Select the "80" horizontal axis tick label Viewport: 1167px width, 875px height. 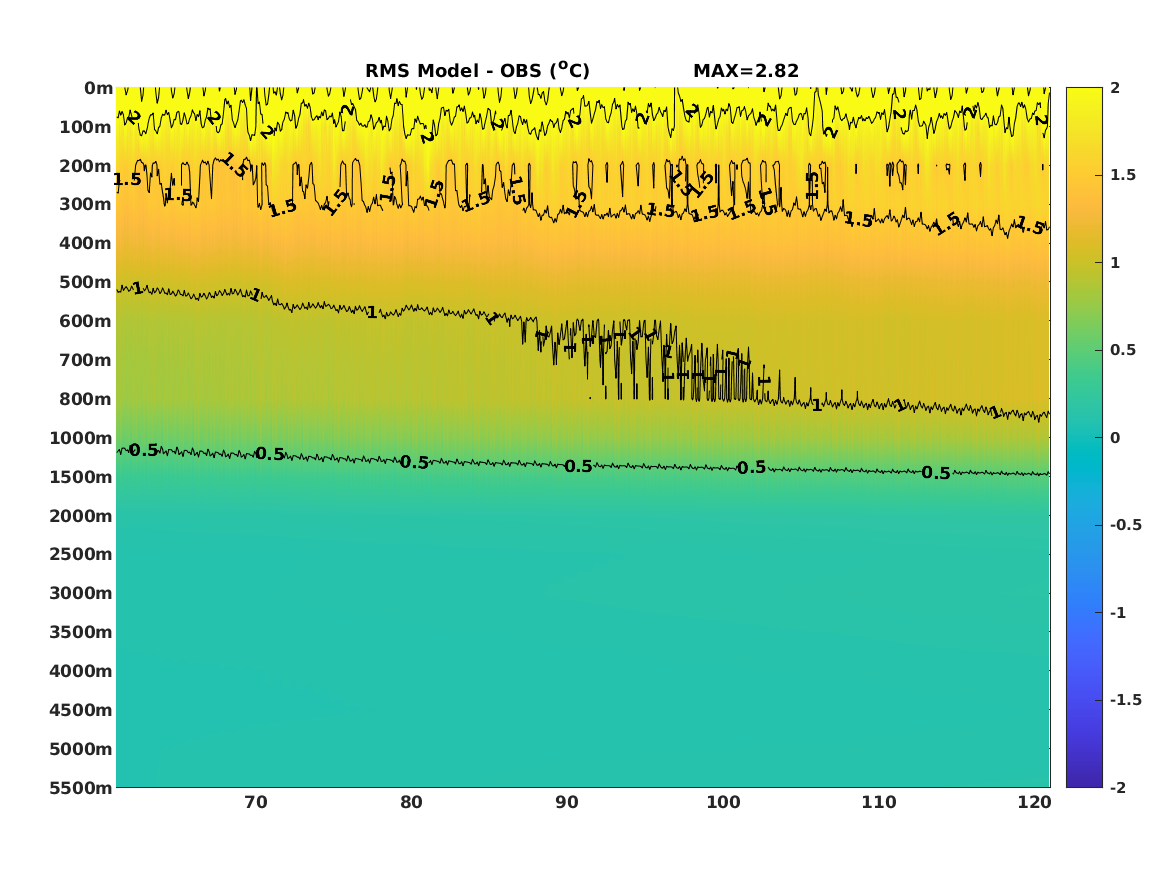pyautogui.click(x=412, y=803)
